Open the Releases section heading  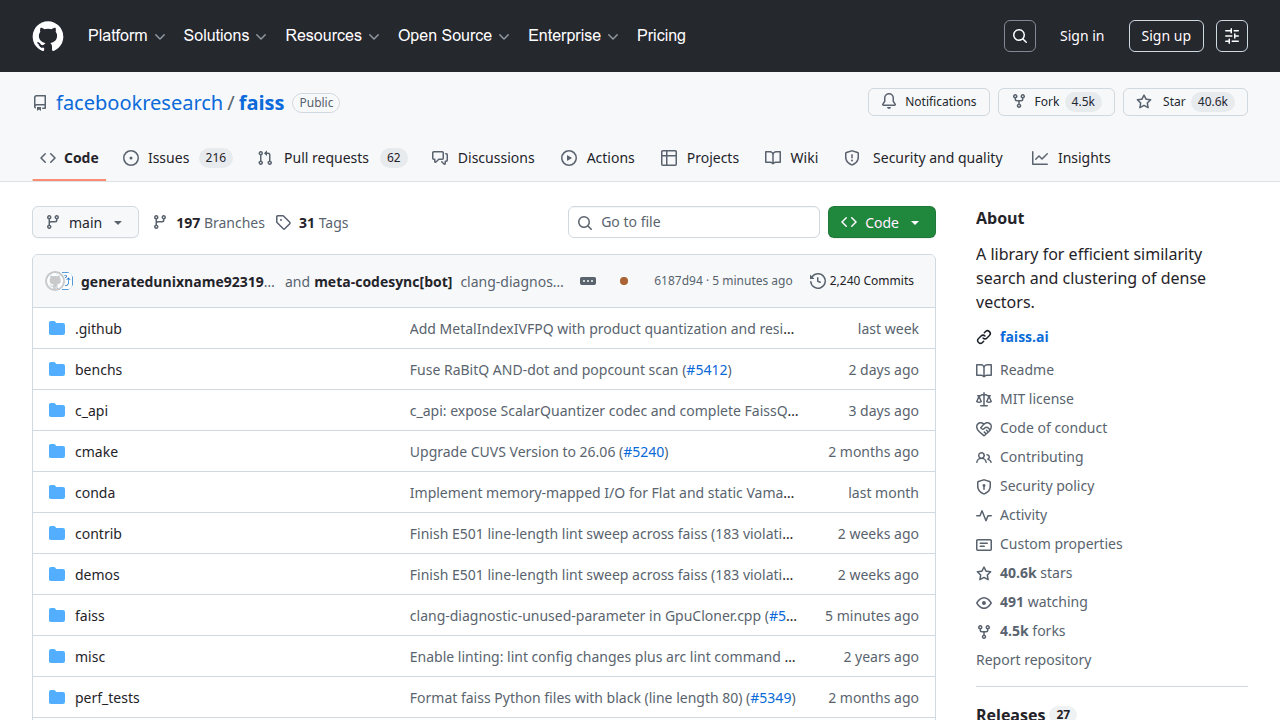coord(1010,714)
